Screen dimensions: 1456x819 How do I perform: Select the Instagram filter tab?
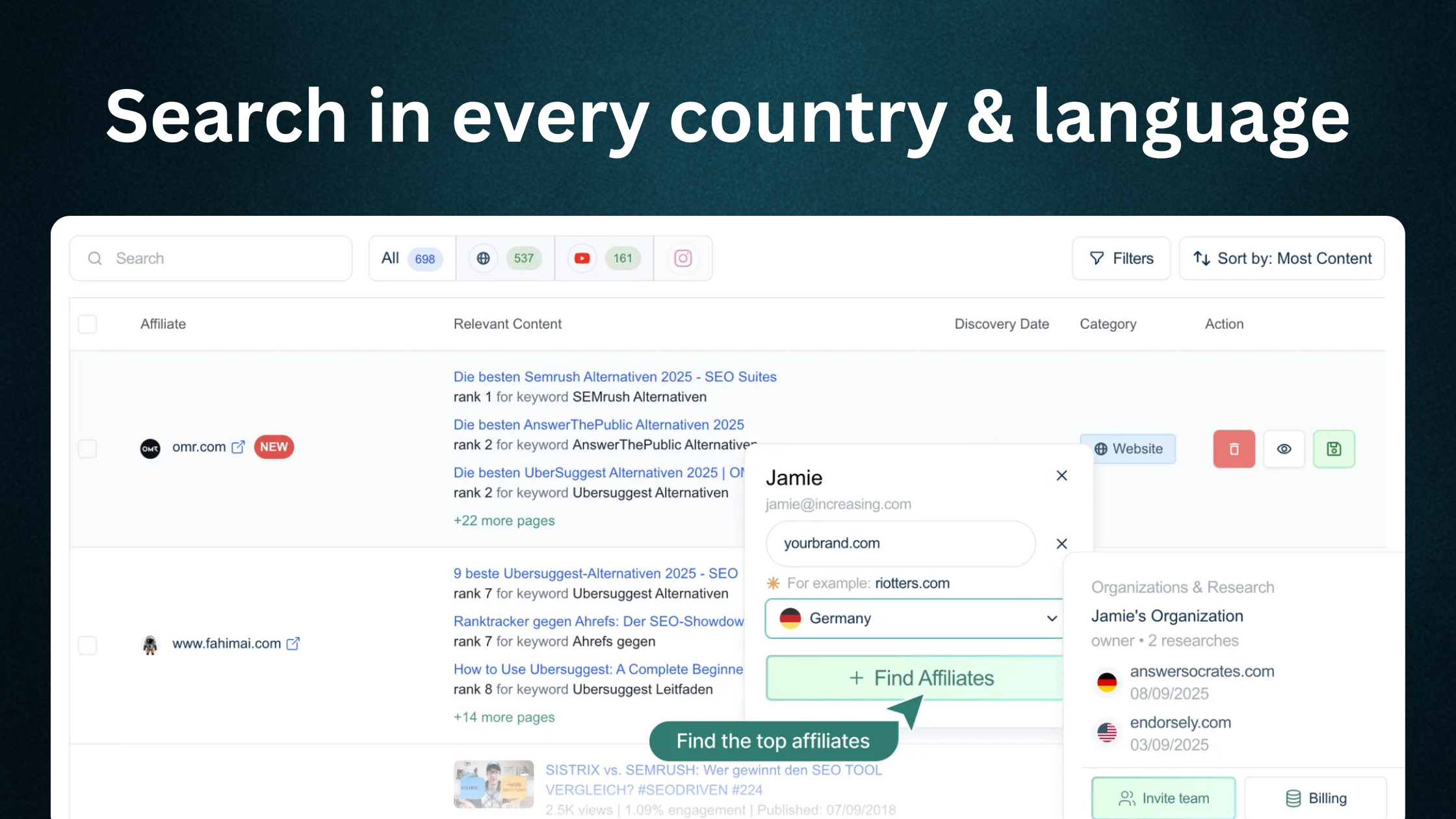click(682, 259)
